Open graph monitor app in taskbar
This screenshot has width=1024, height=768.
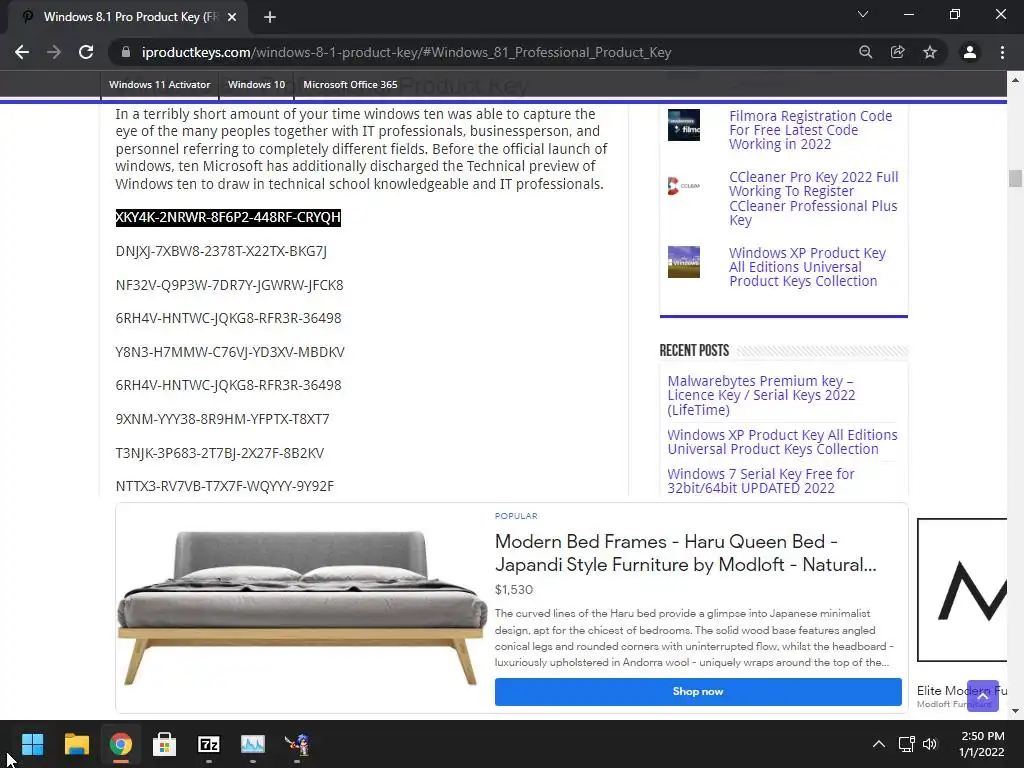[x=253, y=744]
